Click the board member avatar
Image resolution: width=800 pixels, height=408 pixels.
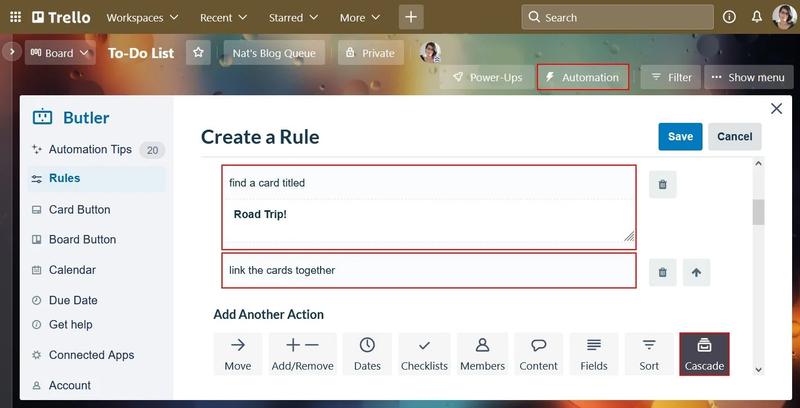[430, 53]
